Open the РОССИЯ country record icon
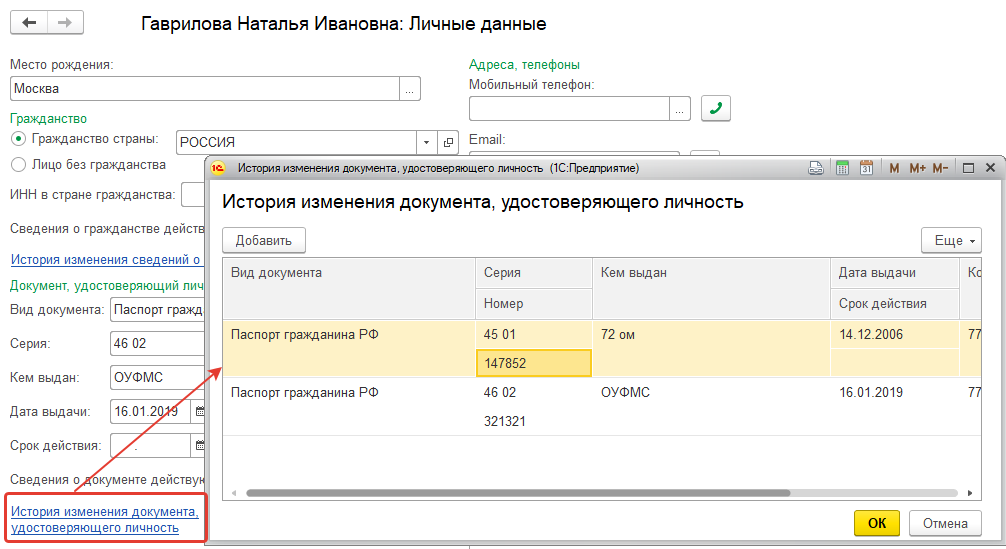This screenshot has width=1006, height=549. pyautogui.click(x=448, y=142)
